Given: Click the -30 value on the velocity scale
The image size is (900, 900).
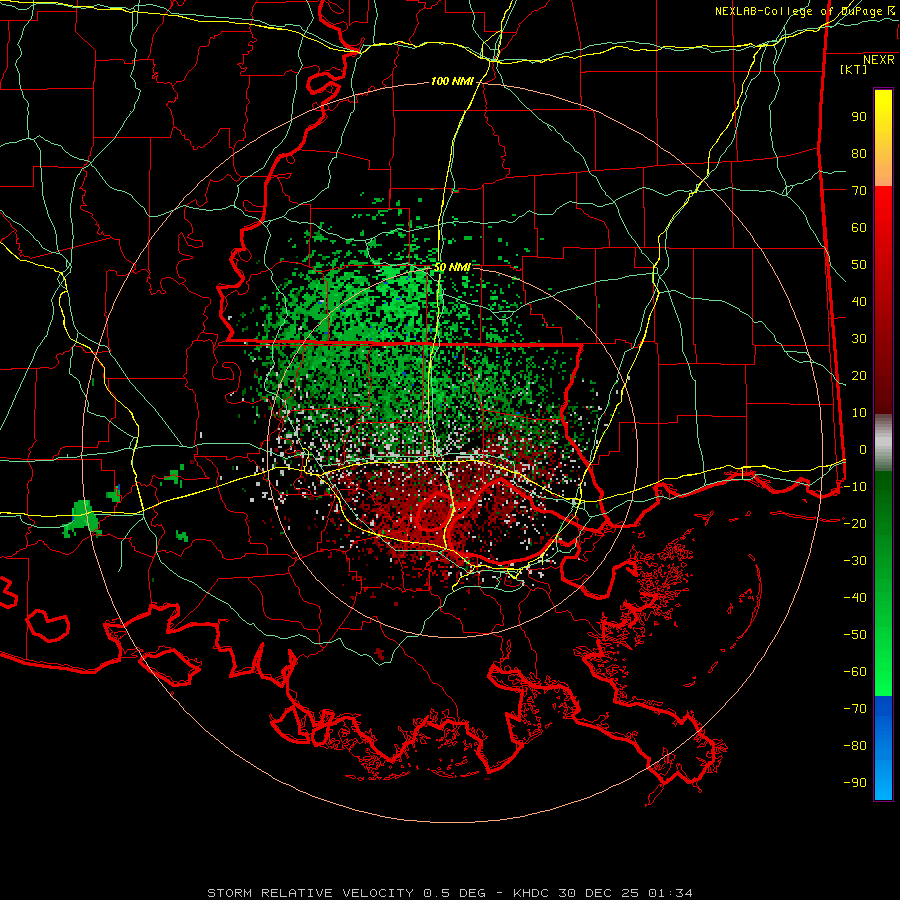Looking at the screenshot, I should [x=855, y=561].
